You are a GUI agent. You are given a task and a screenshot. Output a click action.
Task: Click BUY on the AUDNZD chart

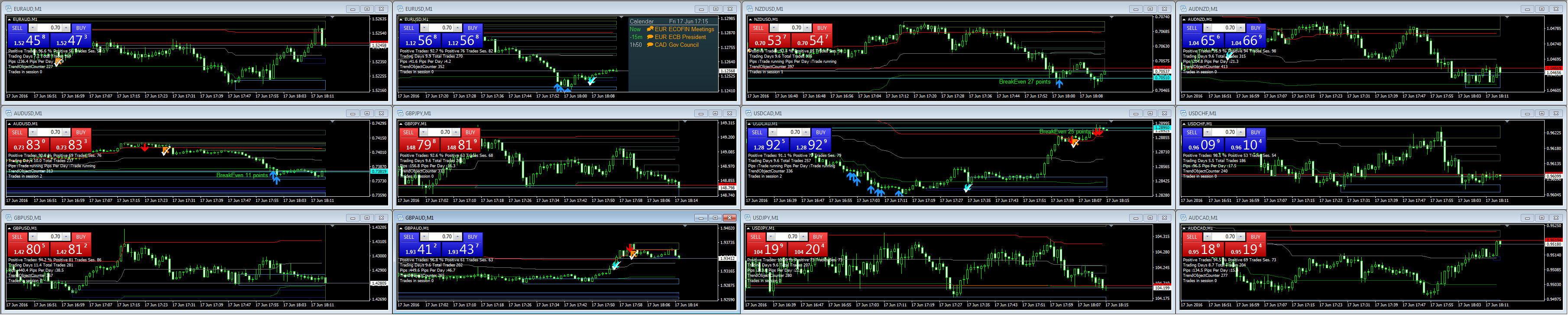1256,28
